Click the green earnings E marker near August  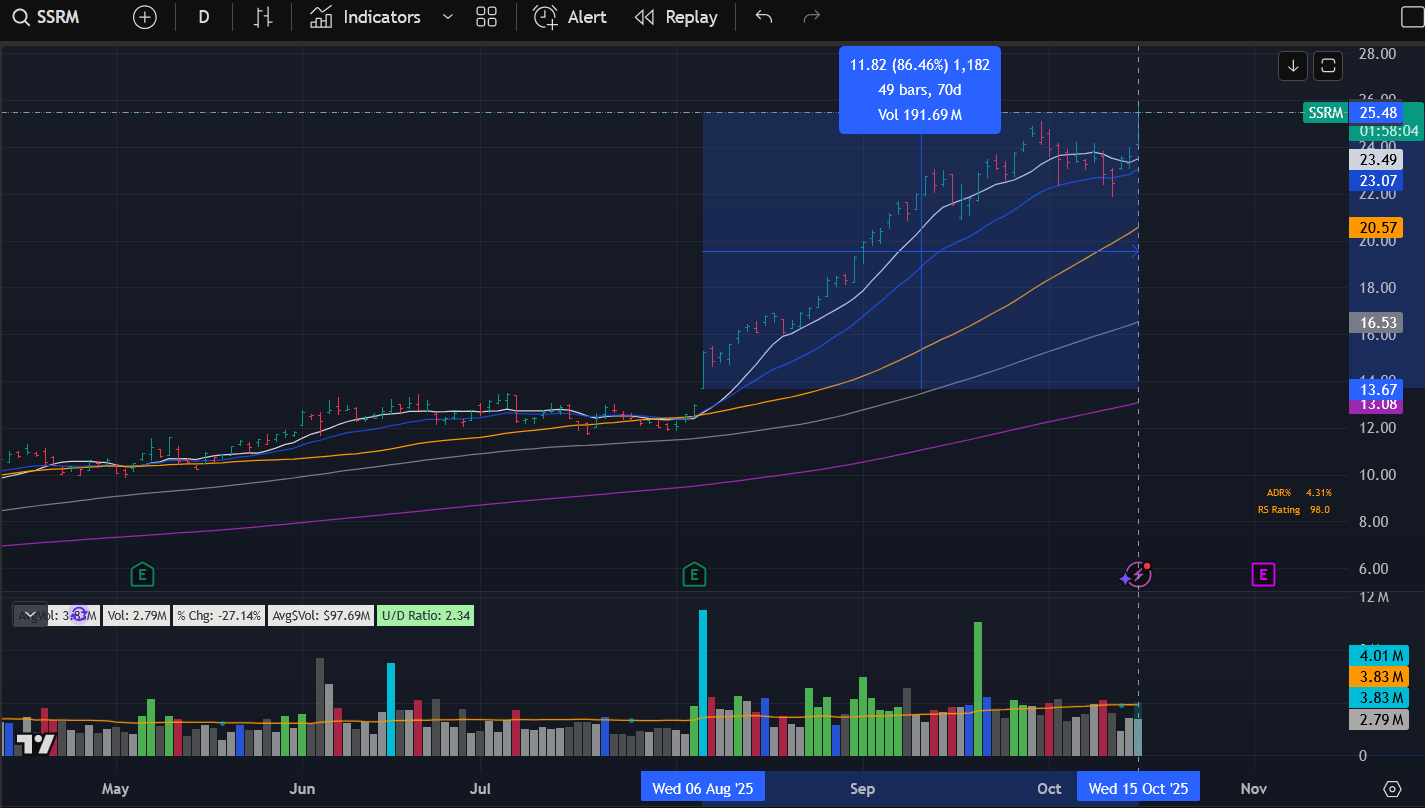(693, 574)
